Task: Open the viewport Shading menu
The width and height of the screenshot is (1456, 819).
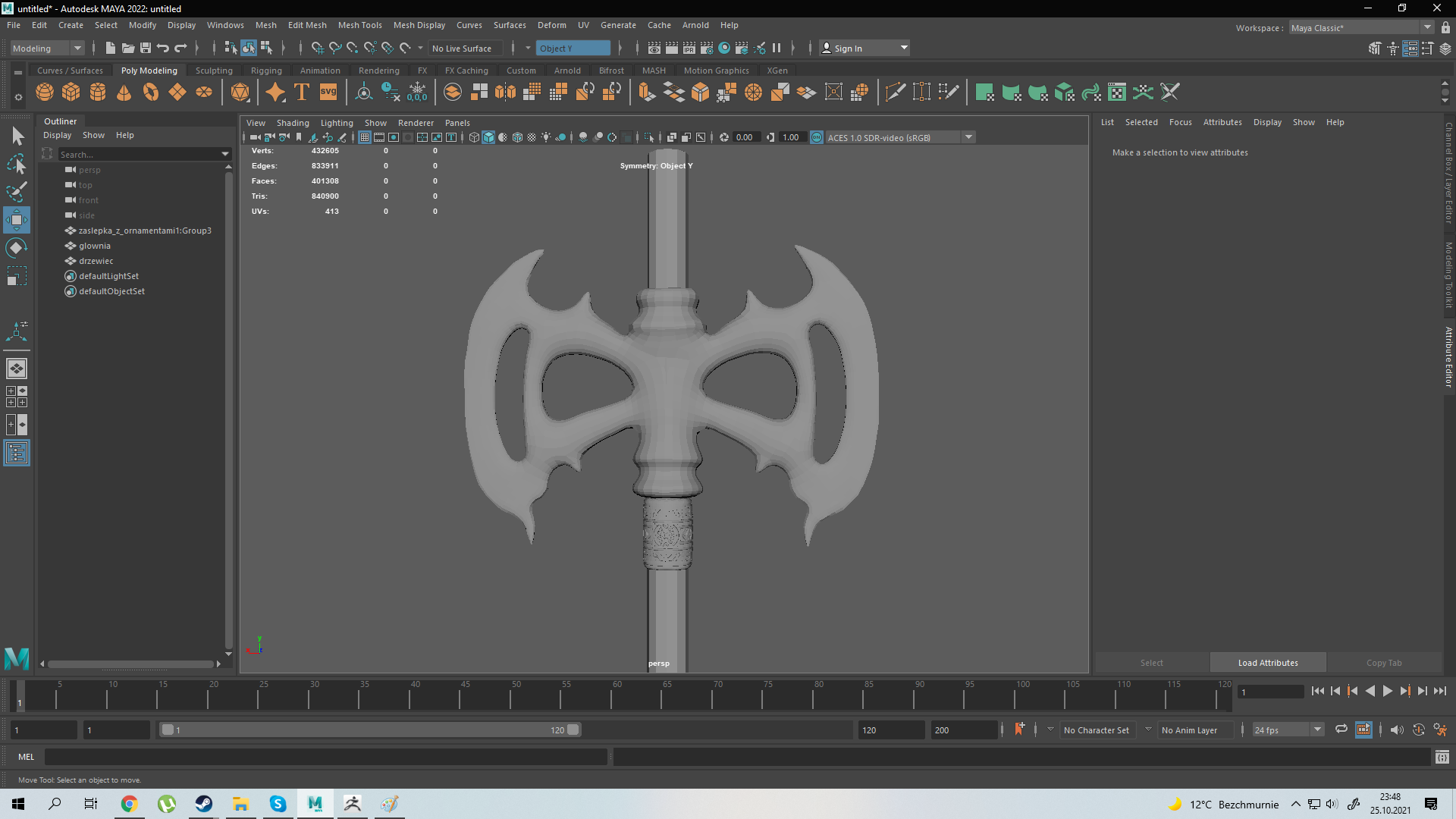Action: click(x=293, y=122)
